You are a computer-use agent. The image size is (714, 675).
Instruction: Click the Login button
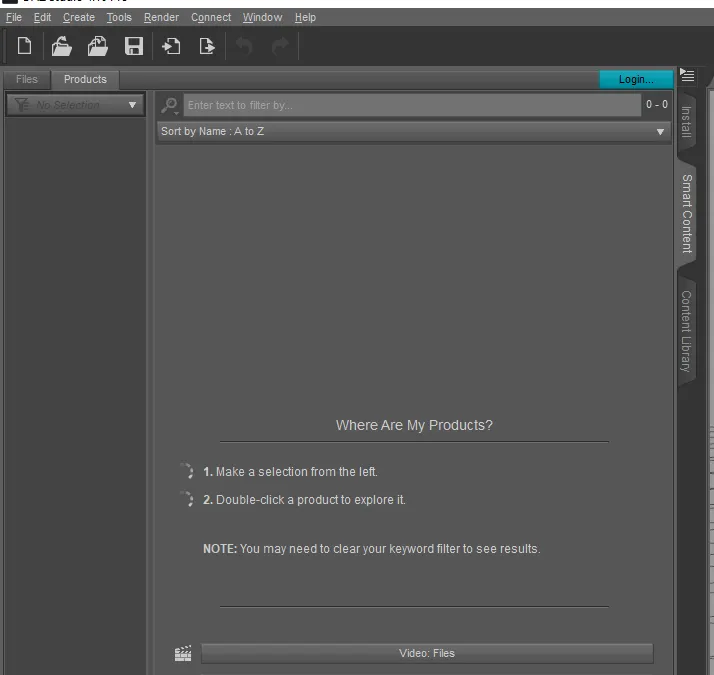pyautogui.click(x=636, y=79)
